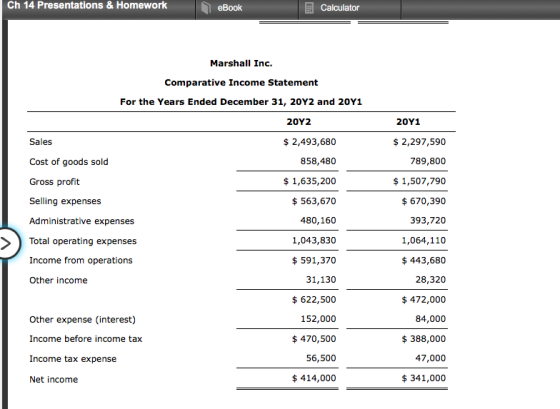Select net income $ 414,000
This screenshot has width=560, height=409.
click(x=314, y=378)
